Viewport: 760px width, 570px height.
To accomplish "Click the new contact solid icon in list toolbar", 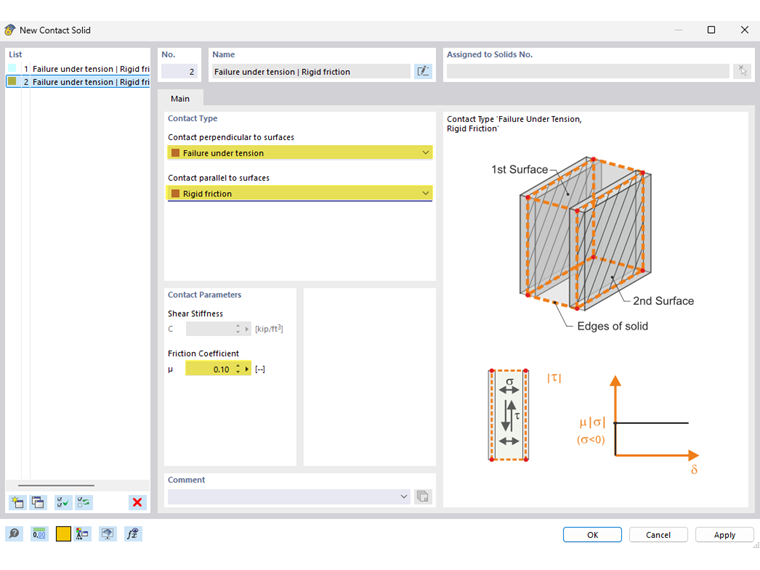I will [17, 502].
